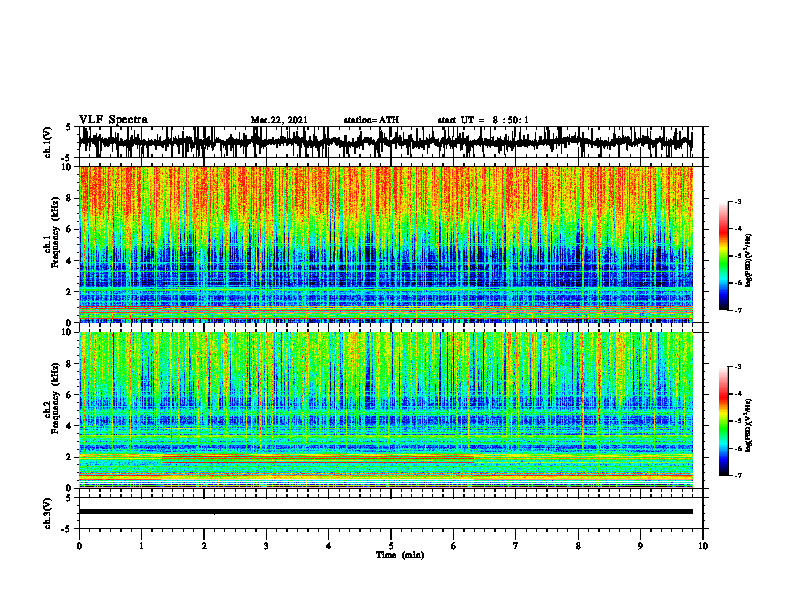
Task: Click the "9" tick on the time axis
Action: click(640, 546)
